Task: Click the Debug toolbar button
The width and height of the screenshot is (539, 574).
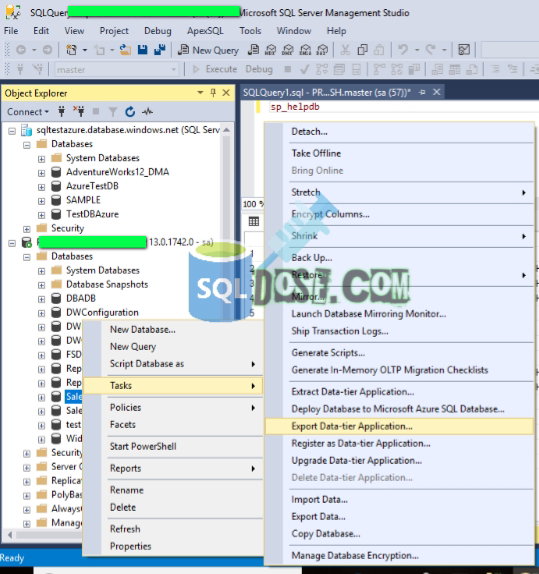Action: tap(259, 69)
